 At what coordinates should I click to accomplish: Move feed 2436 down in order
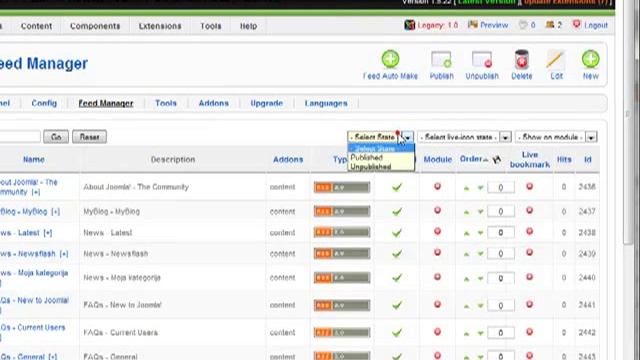pyautogui.click(x=480, y=188)
